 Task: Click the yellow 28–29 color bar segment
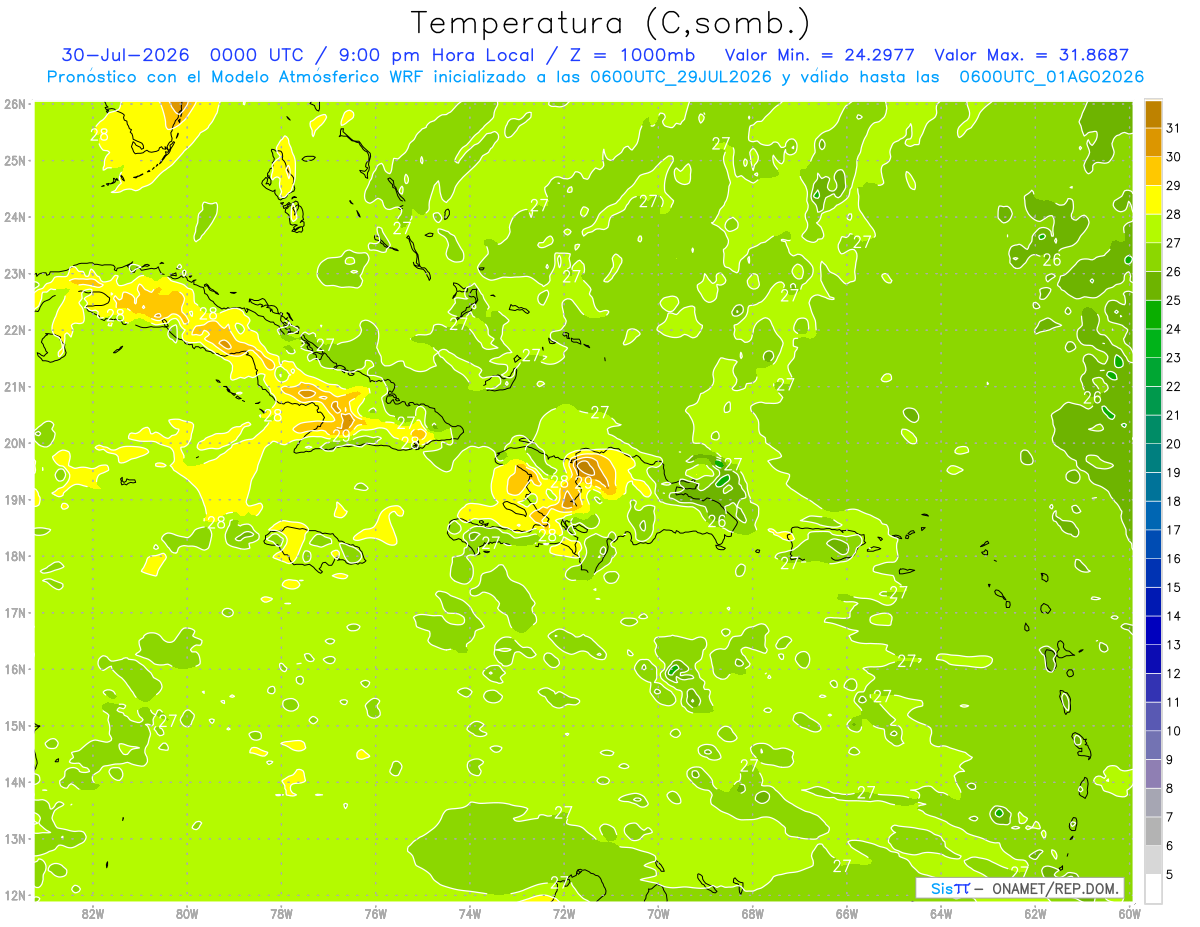(1153, 200)
